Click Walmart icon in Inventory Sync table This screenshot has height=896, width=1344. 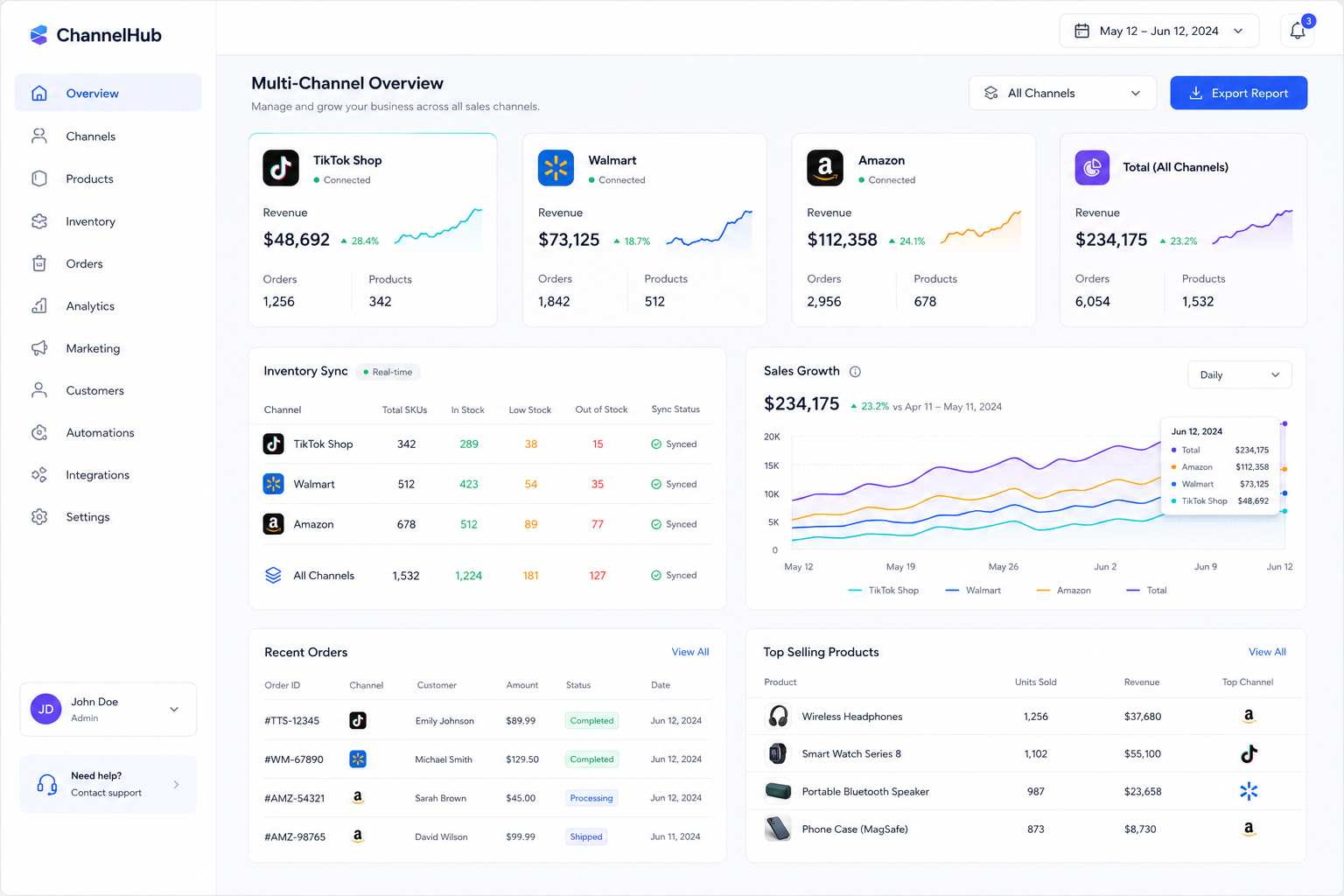pyautogui.click(x=273, y=484)
